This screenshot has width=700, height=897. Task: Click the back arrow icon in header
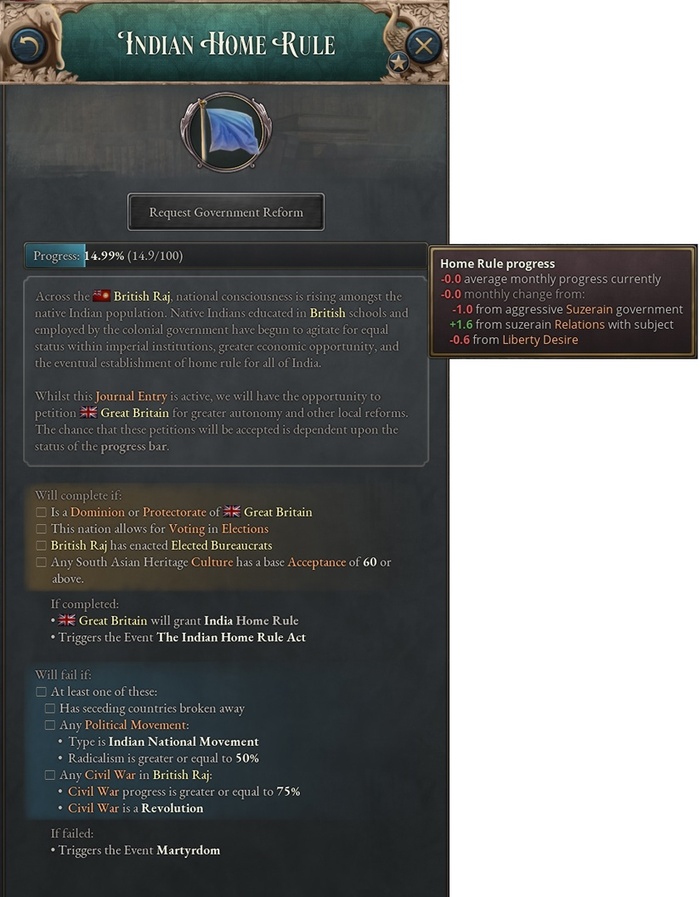click(x=28, y=45)
